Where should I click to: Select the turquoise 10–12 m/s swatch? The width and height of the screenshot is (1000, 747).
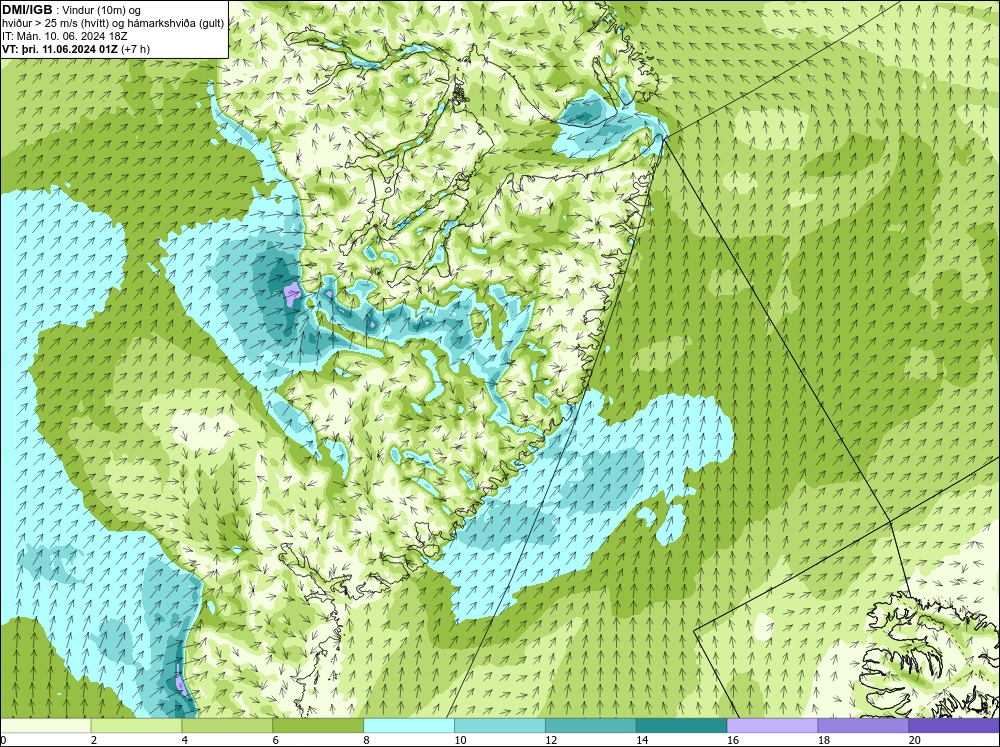[500, 725]
